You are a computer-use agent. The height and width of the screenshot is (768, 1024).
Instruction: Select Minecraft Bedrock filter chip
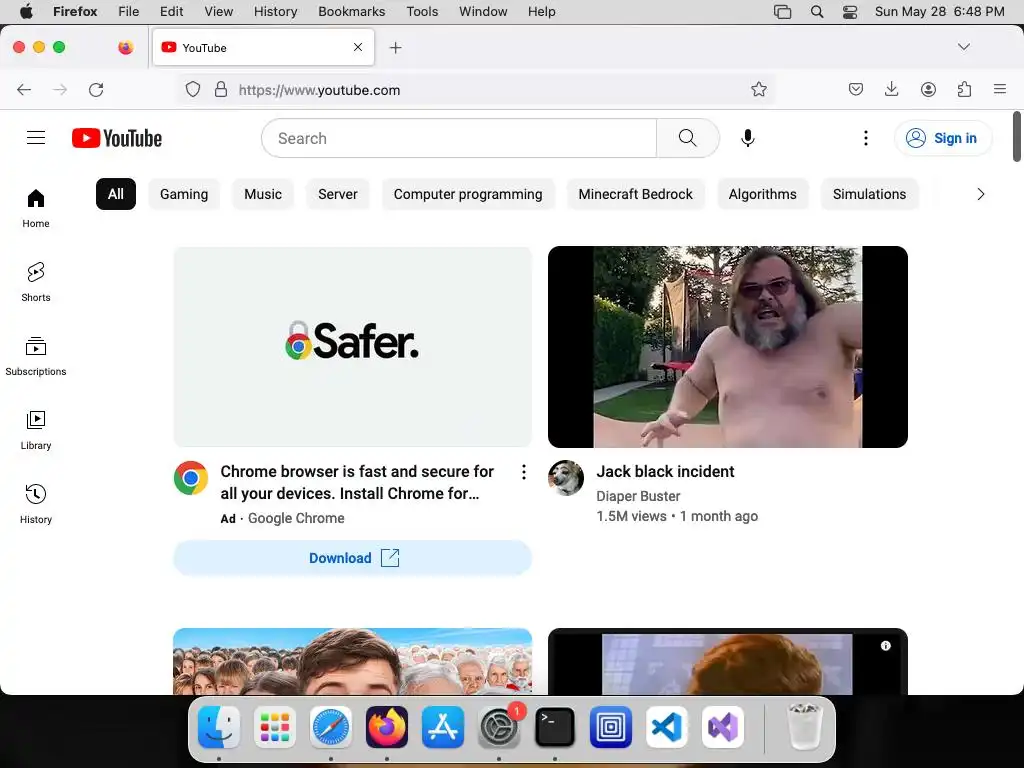coord(635,194)
